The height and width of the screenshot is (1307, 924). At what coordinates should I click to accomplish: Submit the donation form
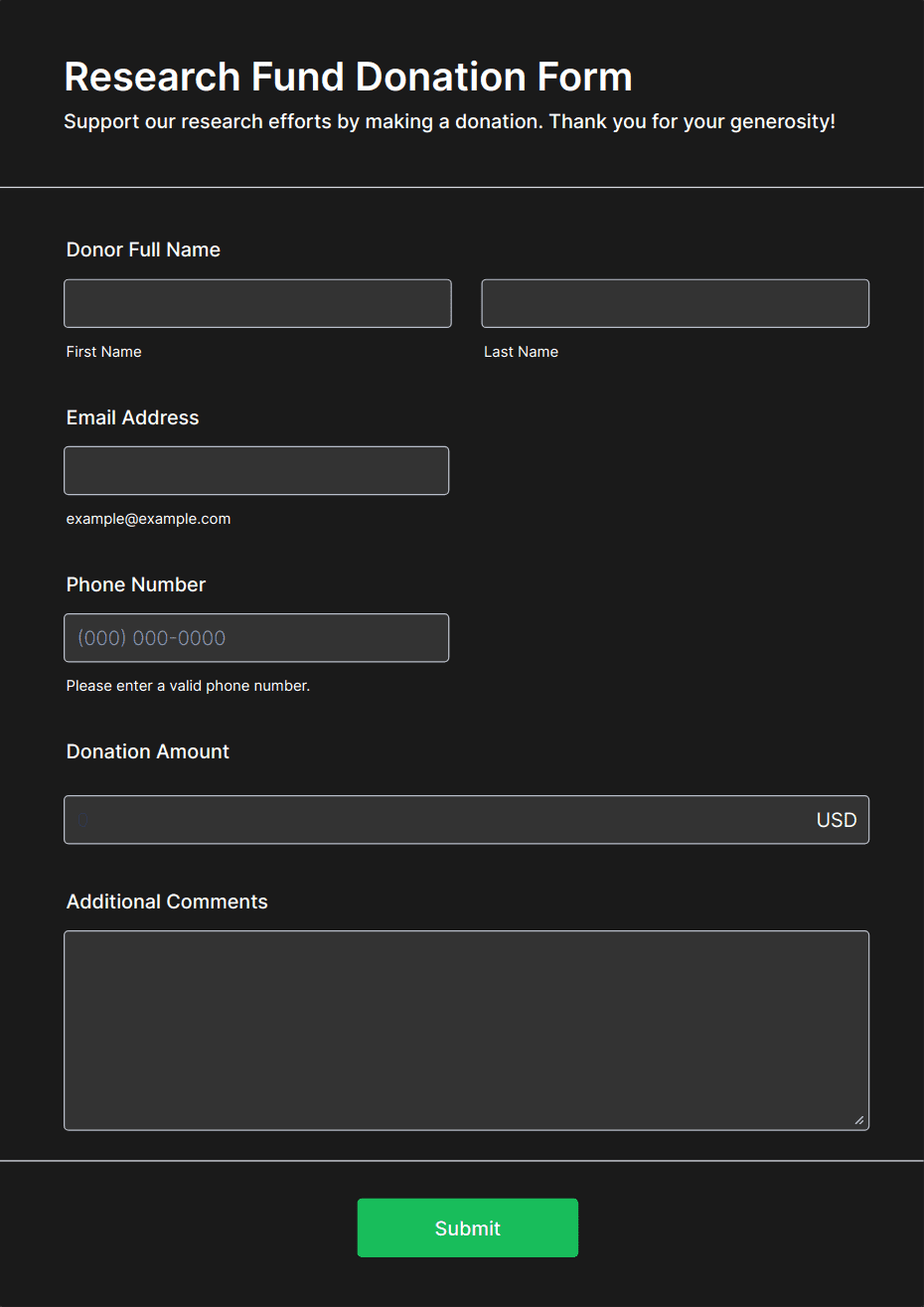tap(467, 1227)
